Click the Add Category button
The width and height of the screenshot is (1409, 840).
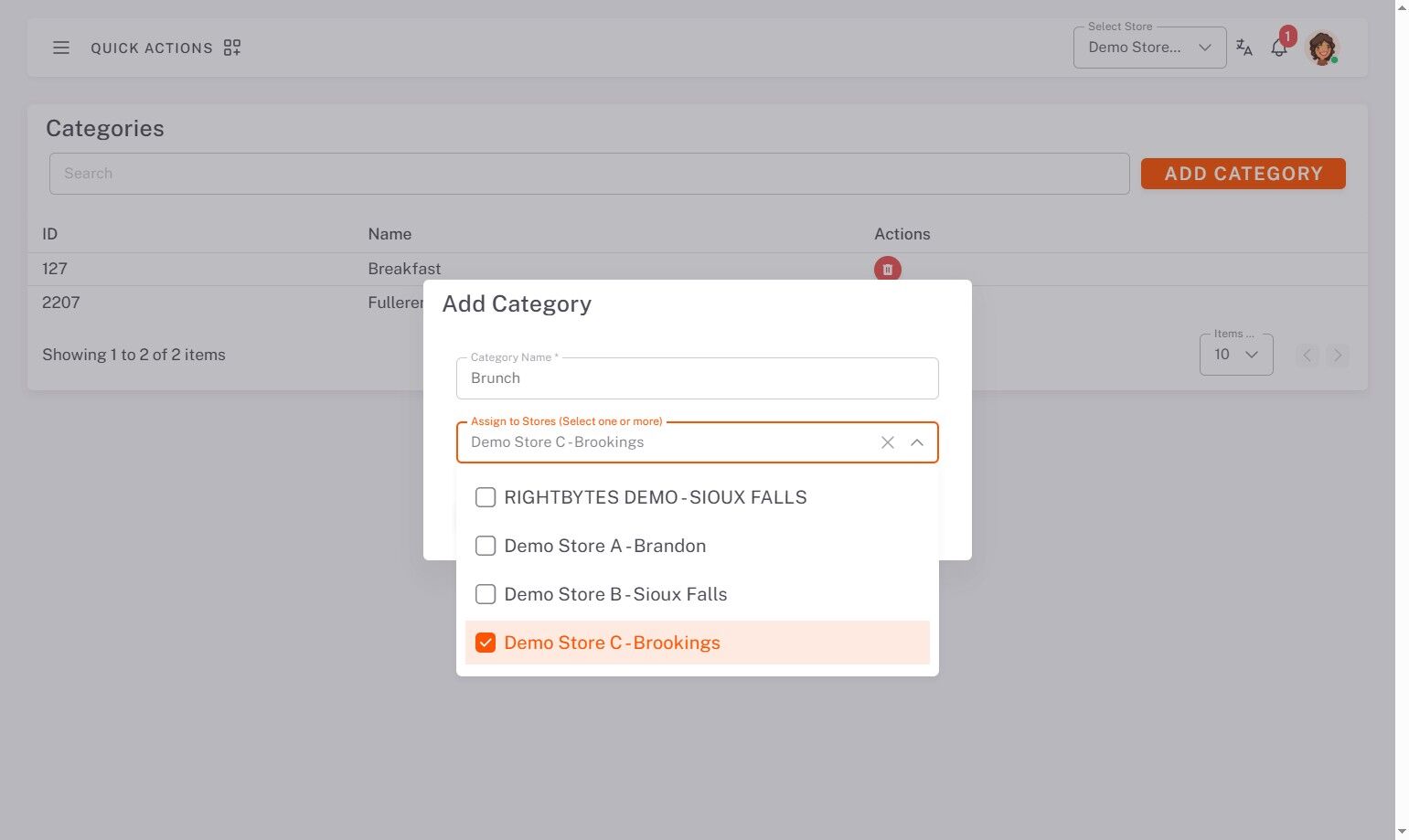(x=1243, y=174)
